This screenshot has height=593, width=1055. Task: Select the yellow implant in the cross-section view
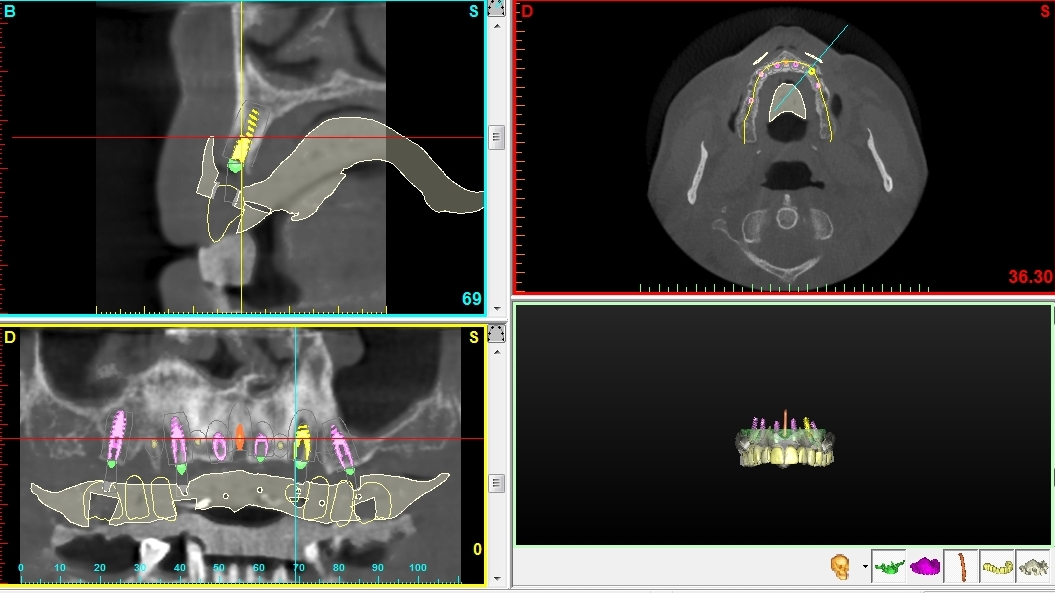pyautogui.click(x=243, y=139)
